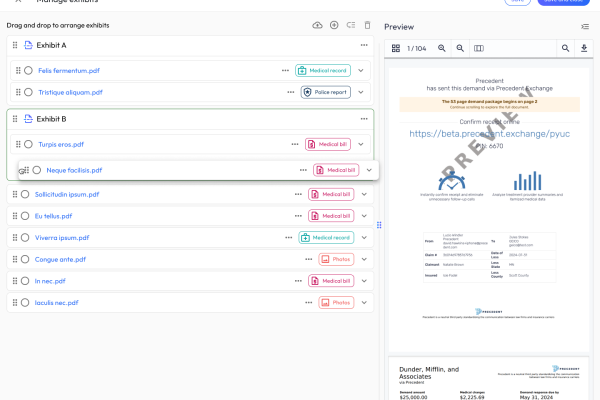Open more options for Sollicitudin ipsum.pdf
600x400 pixels.
(297, 194)
